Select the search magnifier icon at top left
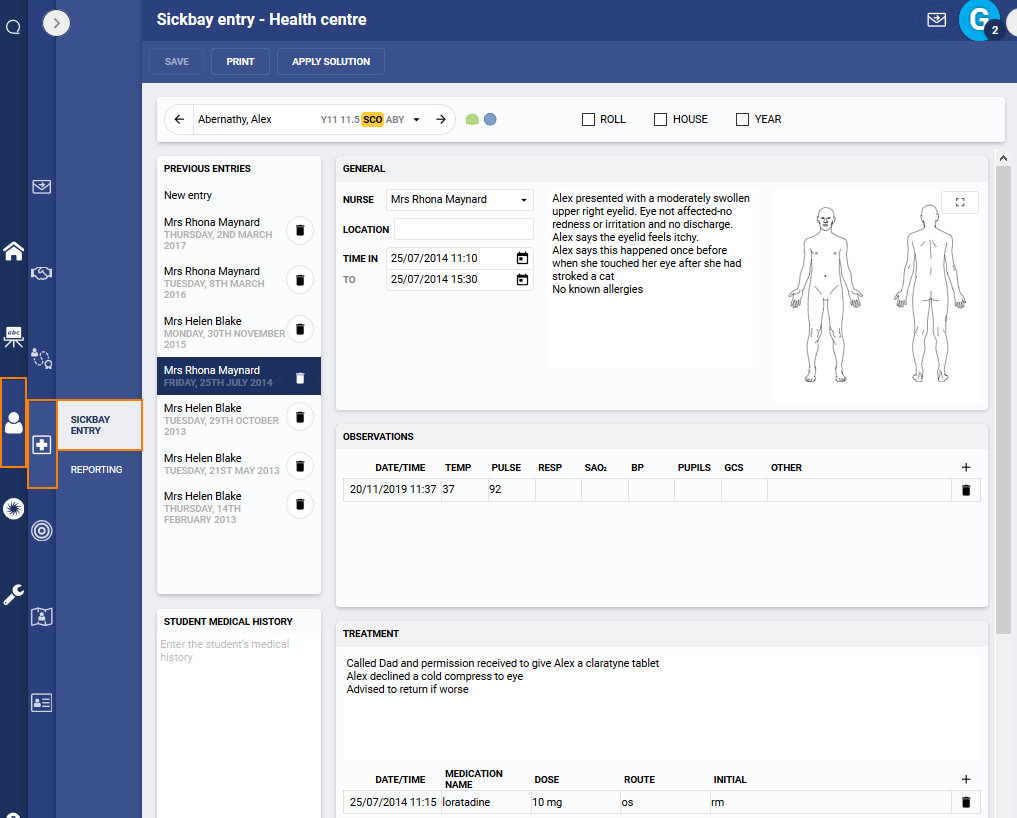 pyautogui.click(x=13, y=26)
